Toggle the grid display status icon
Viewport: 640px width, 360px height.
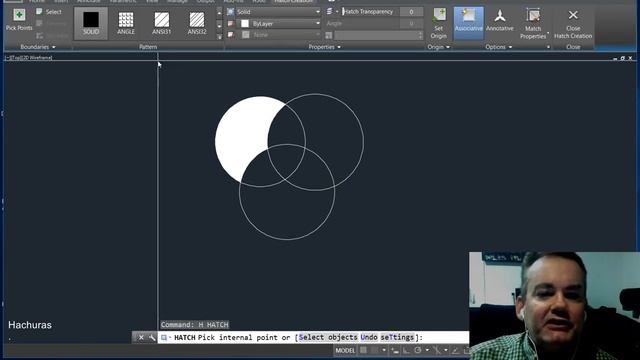(363, 350)
